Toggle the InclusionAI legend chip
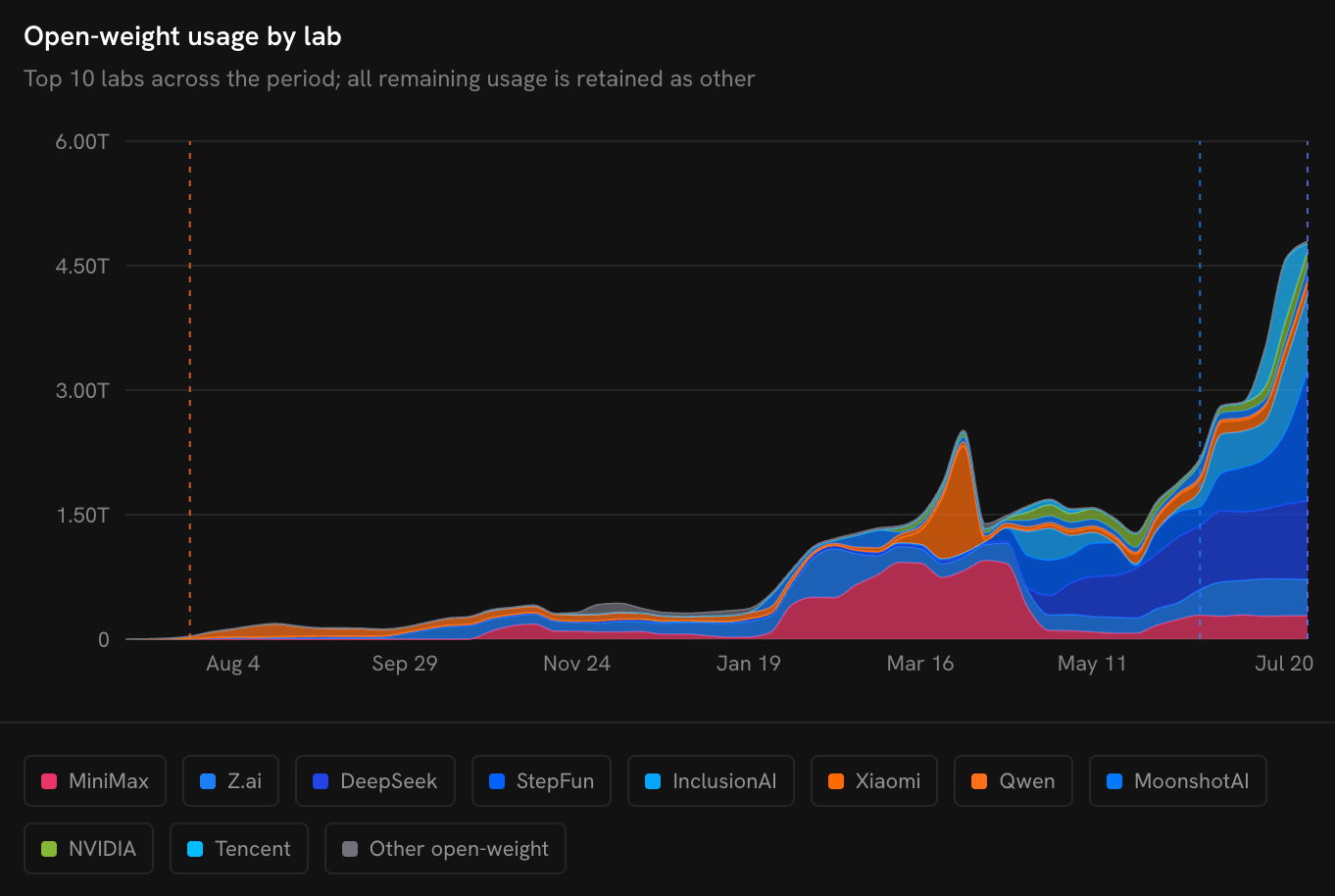Image resolution: width=1335 pixels, height=896 pixels. 711,781
